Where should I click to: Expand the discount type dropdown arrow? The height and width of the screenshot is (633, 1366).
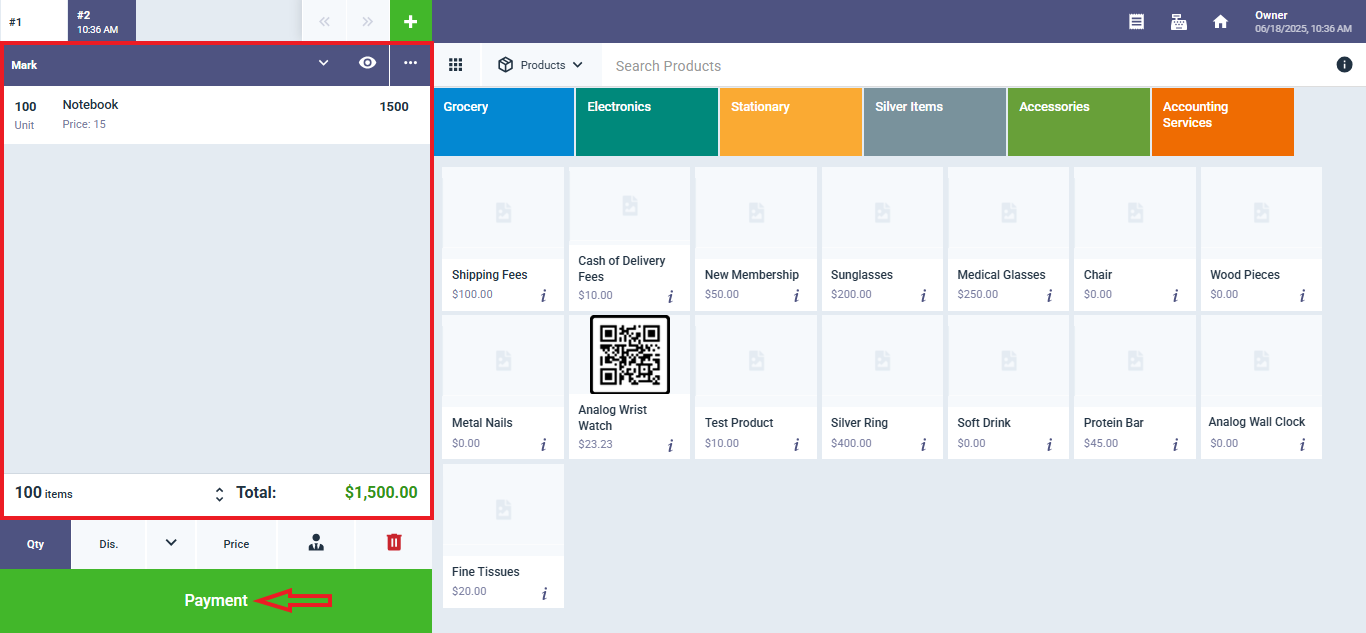171,543
